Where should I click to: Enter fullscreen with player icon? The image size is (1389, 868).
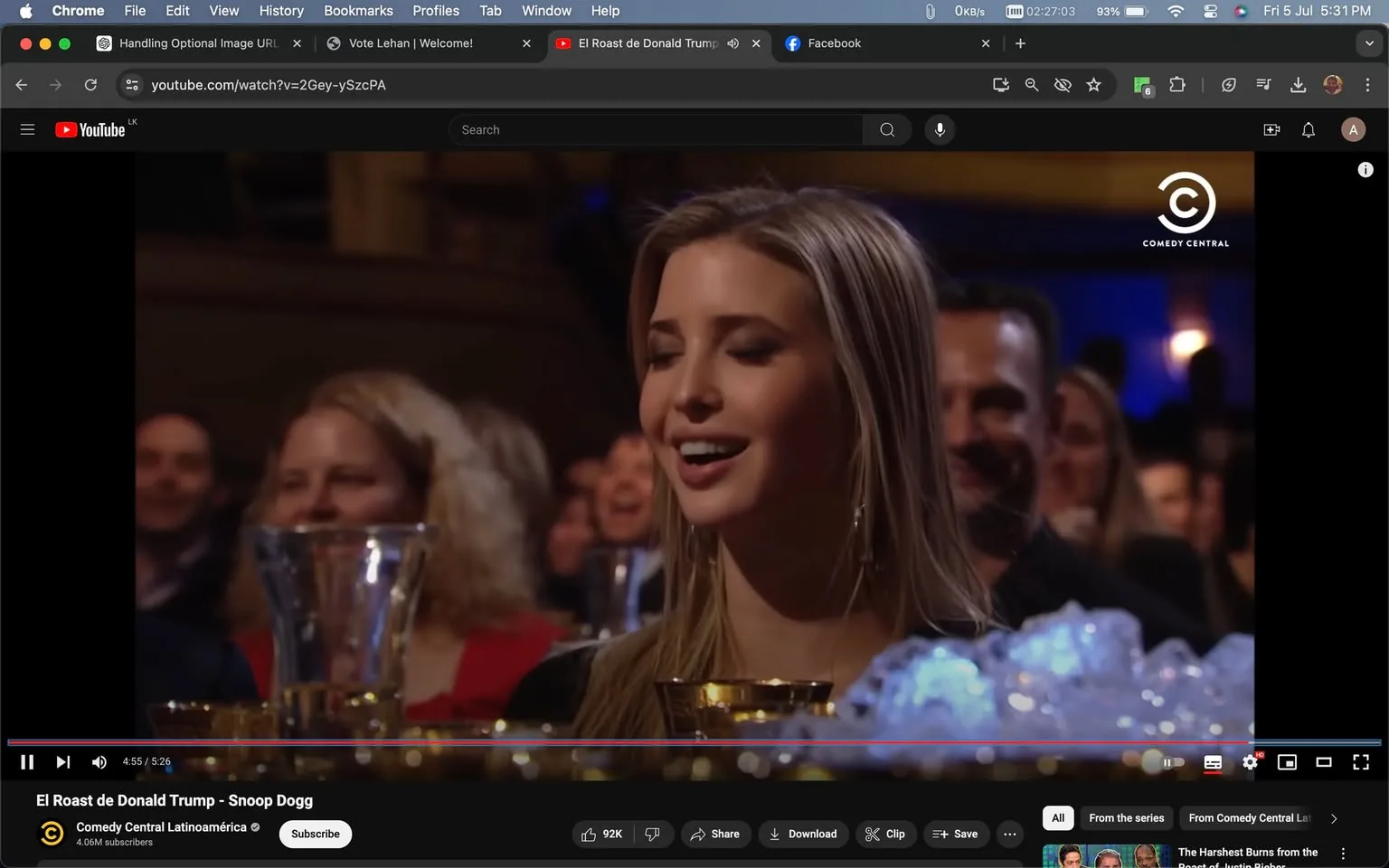1360,762
